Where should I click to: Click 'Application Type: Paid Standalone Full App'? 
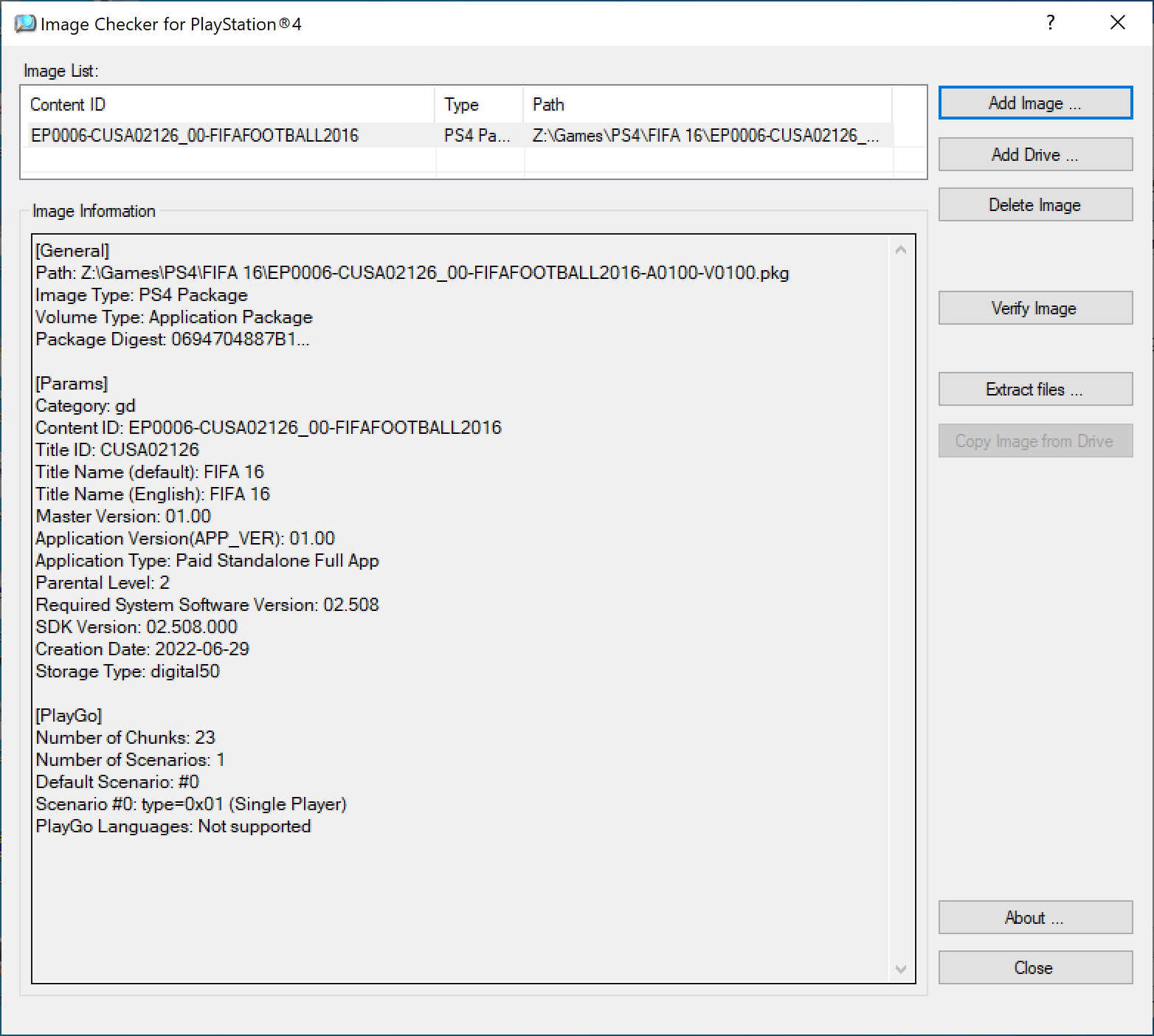pyautogui.click(x=207, y=561)
